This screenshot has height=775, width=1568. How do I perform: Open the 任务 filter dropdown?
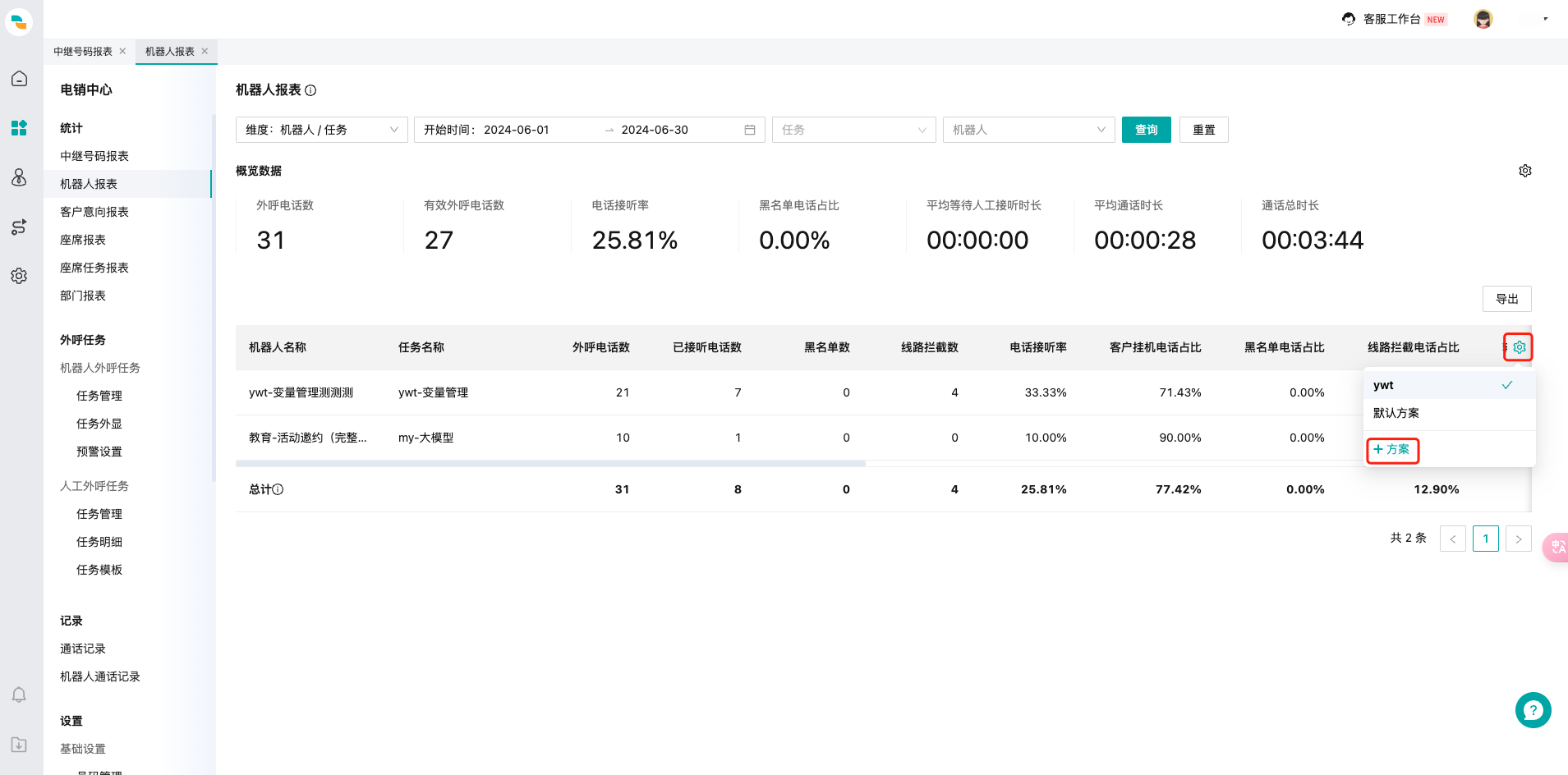(x=853, y=130)
